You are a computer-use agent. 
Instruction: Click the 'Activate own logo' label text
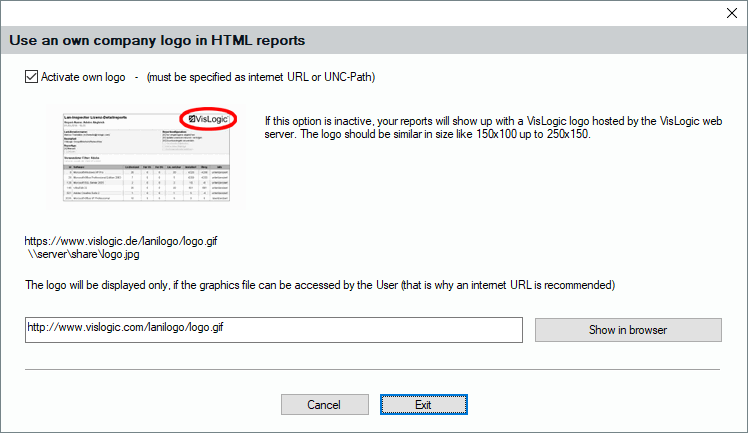point(83,76)
